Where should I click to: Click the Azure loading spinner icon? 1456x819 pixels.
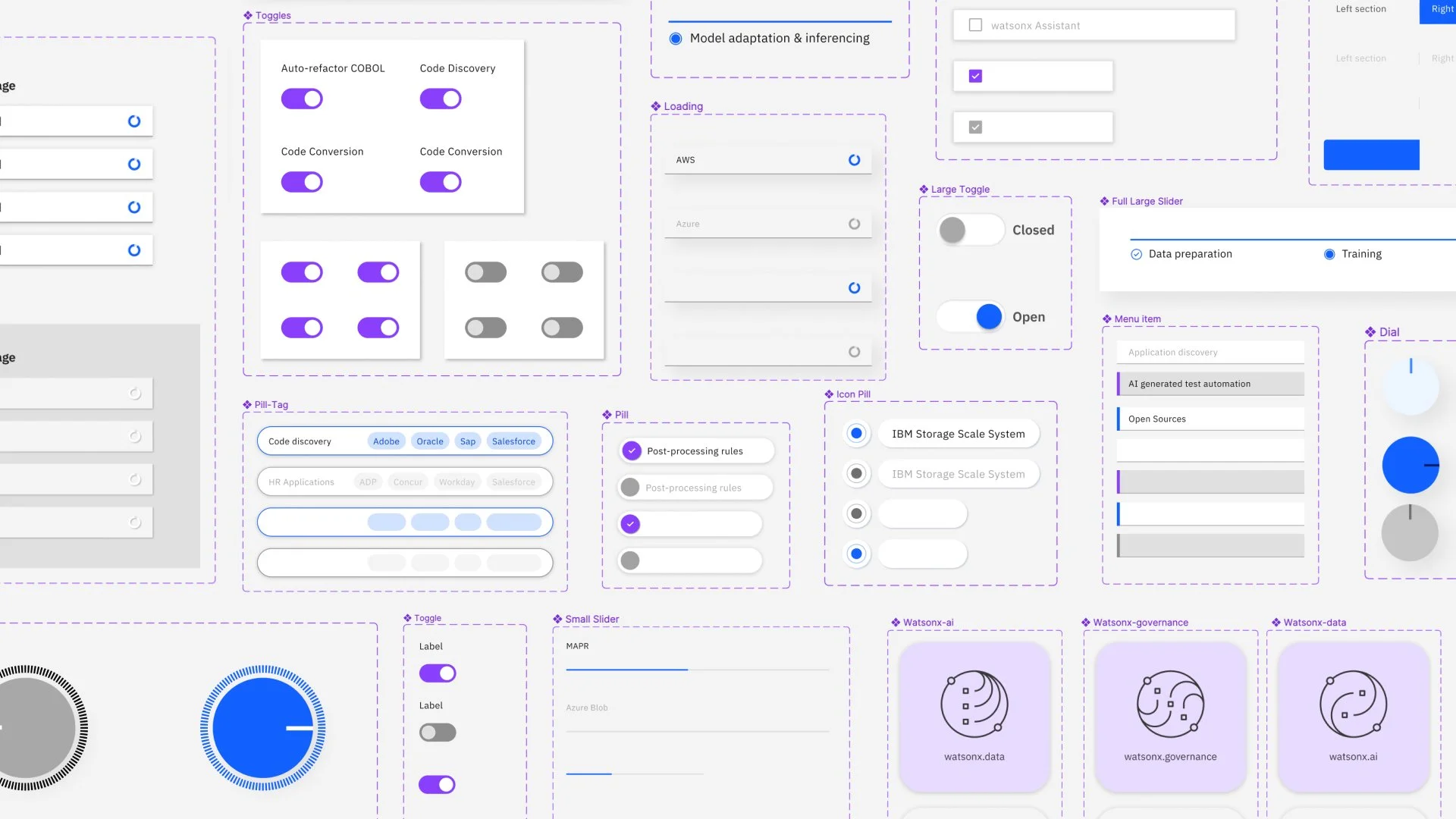(854, 224)
